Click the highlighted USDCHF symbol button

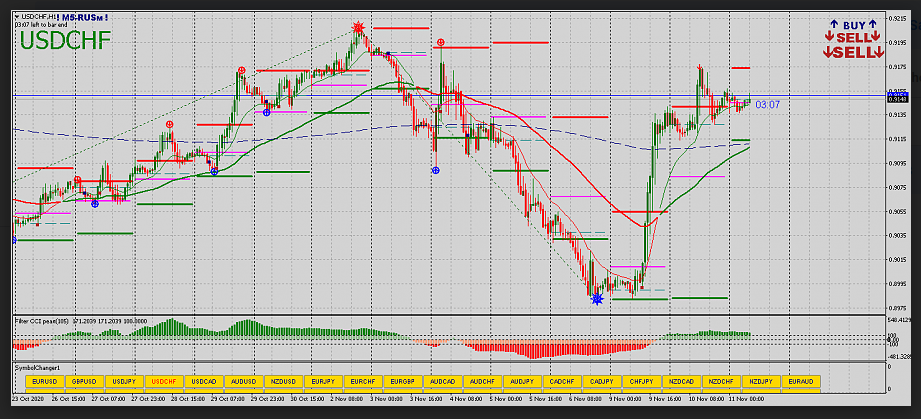coord(164,381)
